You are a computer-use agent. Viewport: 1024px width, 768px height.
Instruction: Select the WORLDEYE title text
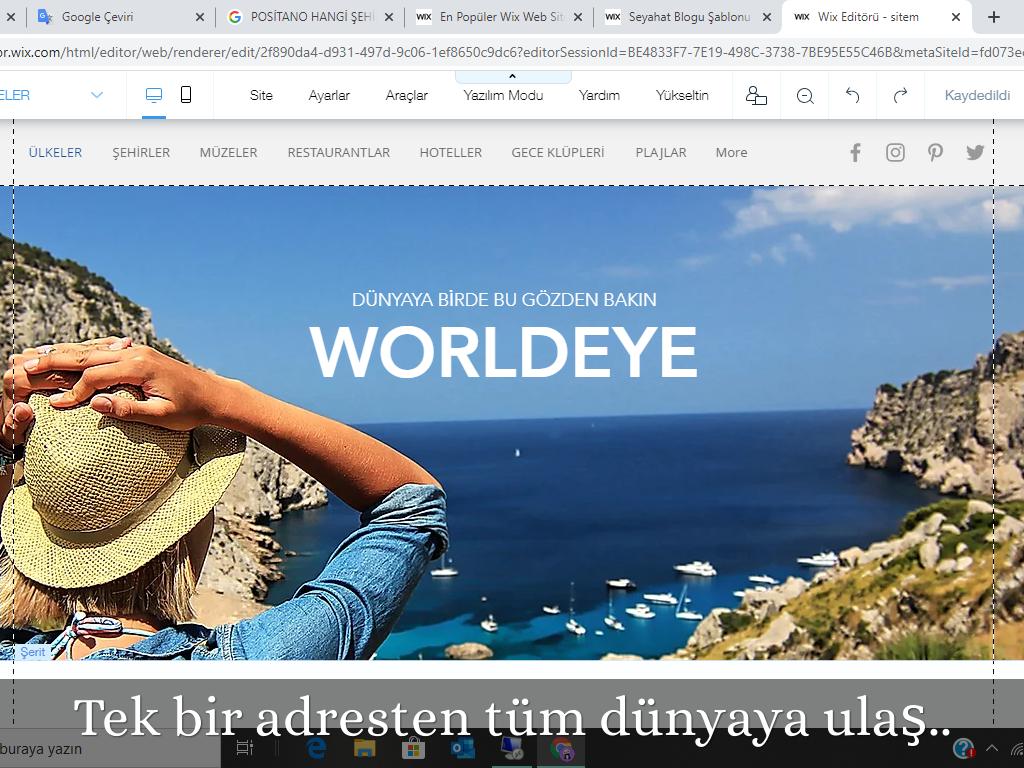point(503,352)
